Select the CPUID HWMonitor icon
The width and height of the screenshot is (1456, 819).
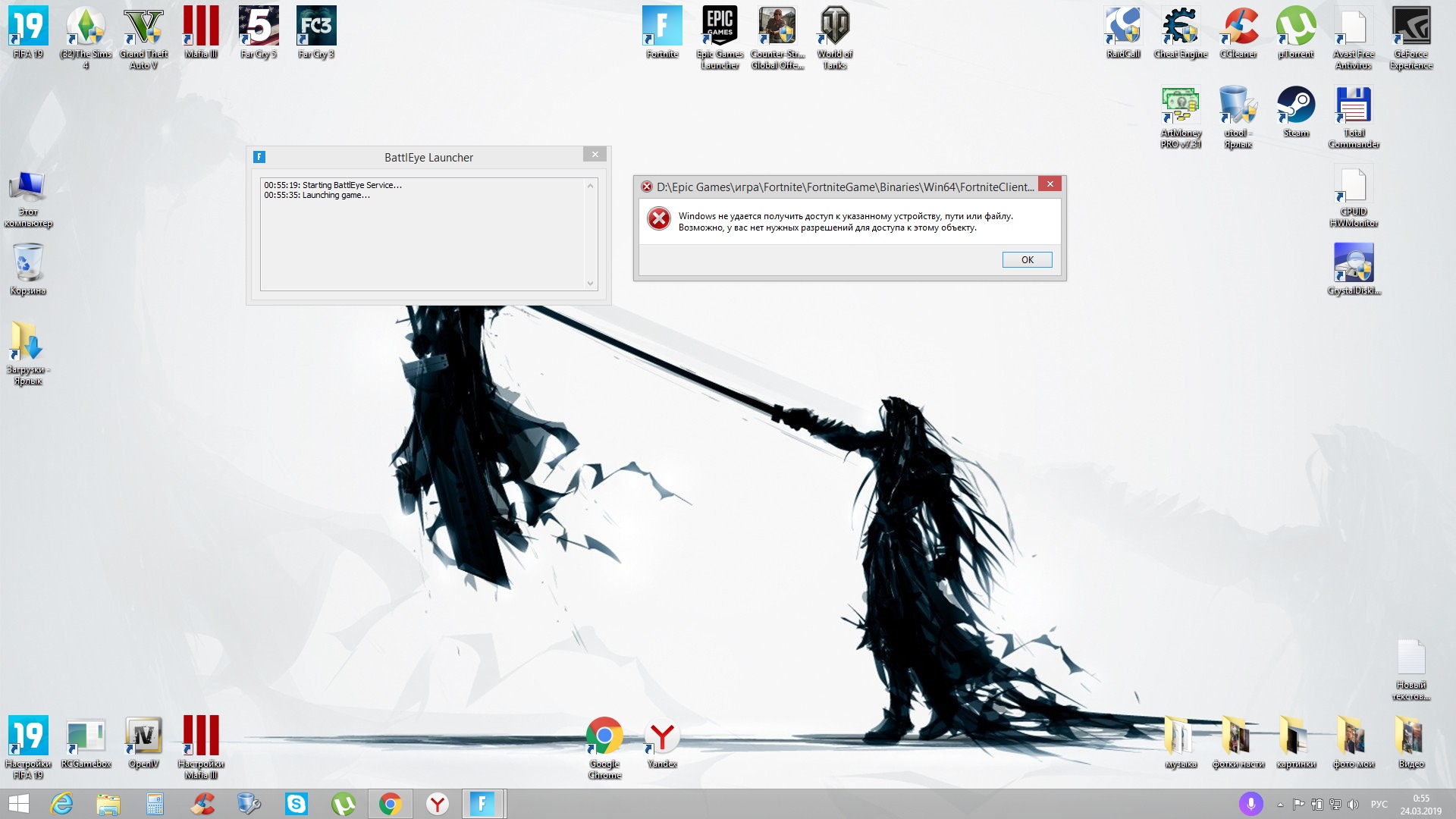[x=1354, y=196]
